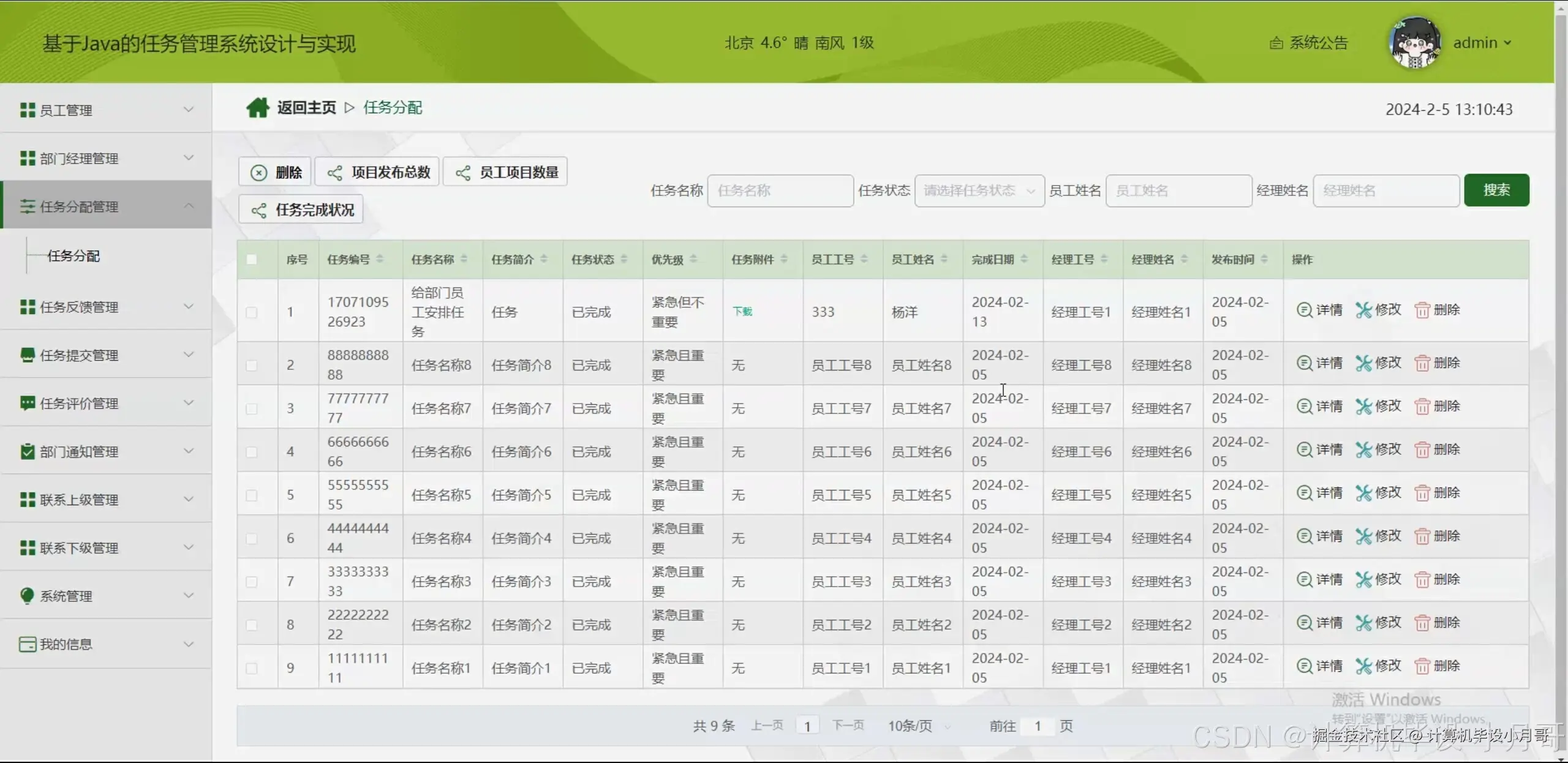Check the checkbox for row 1
This screenshot has width=1568, height=763.
point(252,311)
